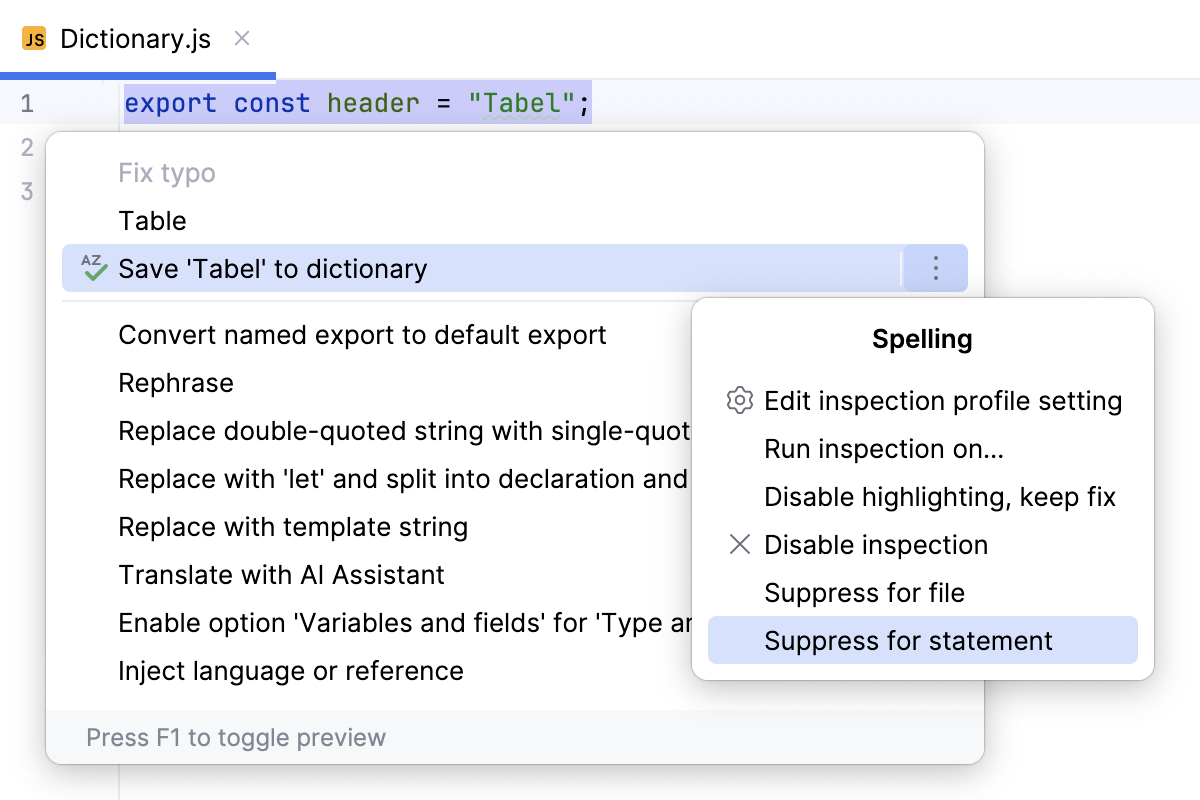The image size is (1200, 800).
Task: Choose 'Translate with AI Assistant'
Action: (x=281, y=575)
